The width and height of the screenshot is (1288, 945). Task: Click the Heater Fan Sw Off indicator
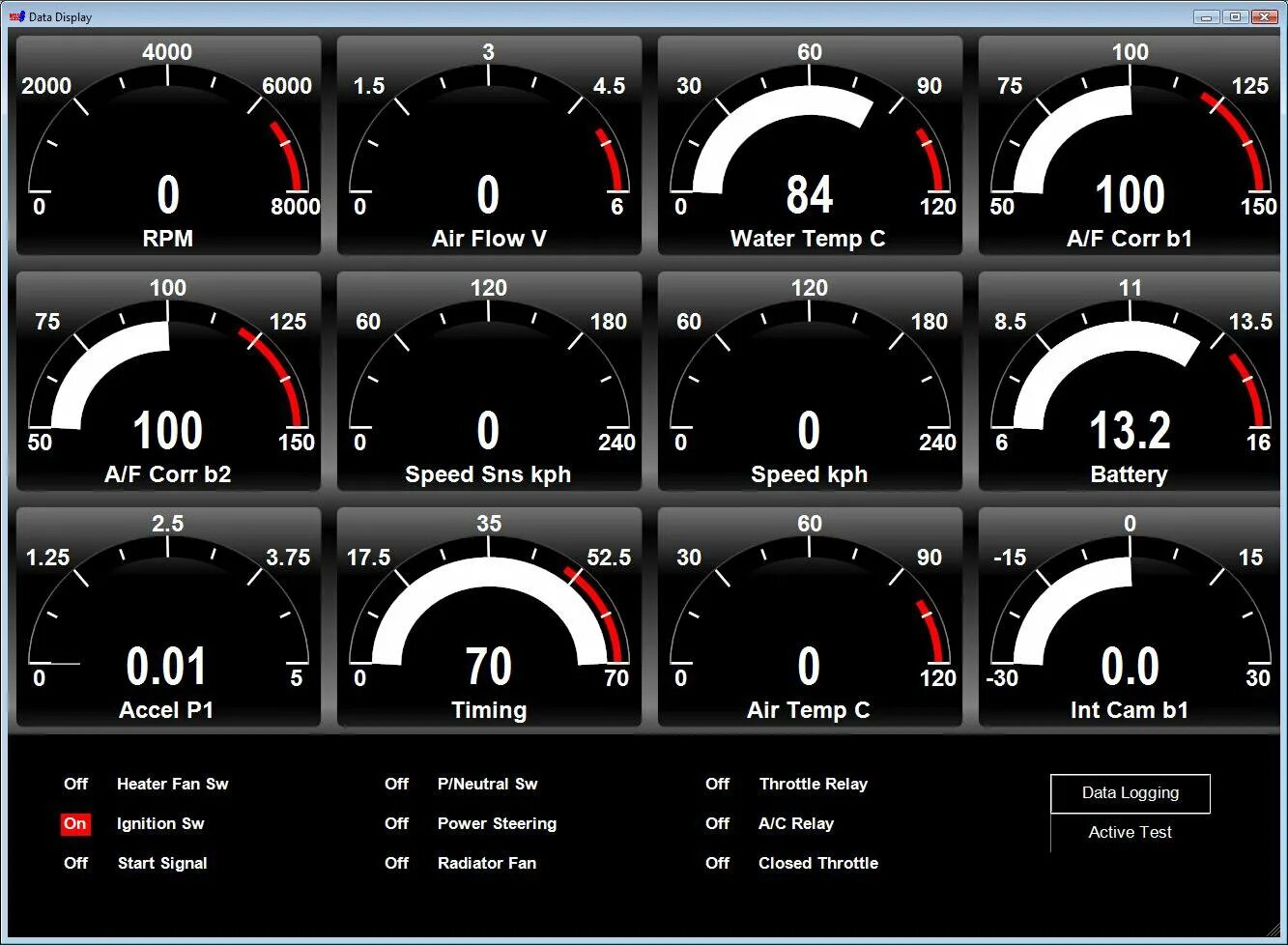tap(75, 784)
